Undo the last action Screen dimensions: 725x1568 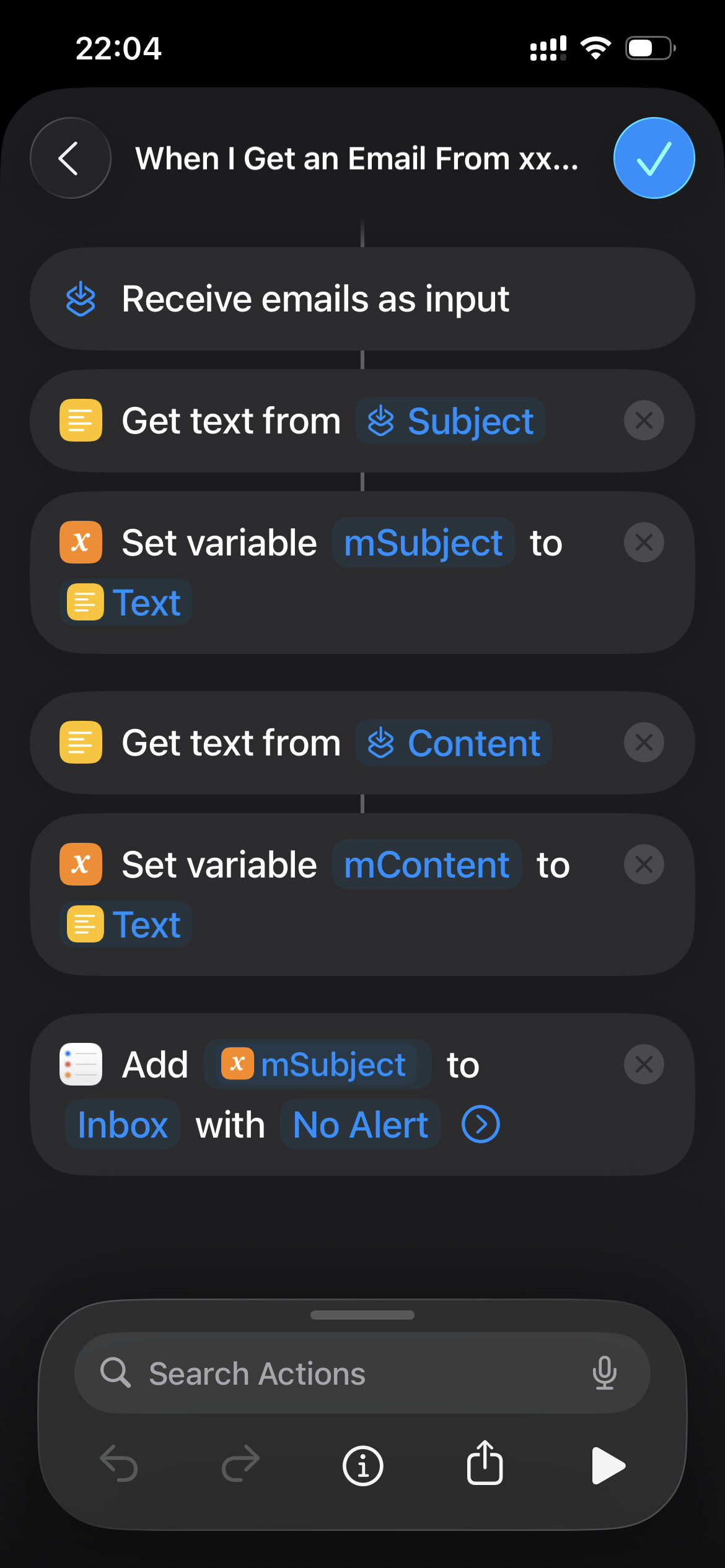118,1465
